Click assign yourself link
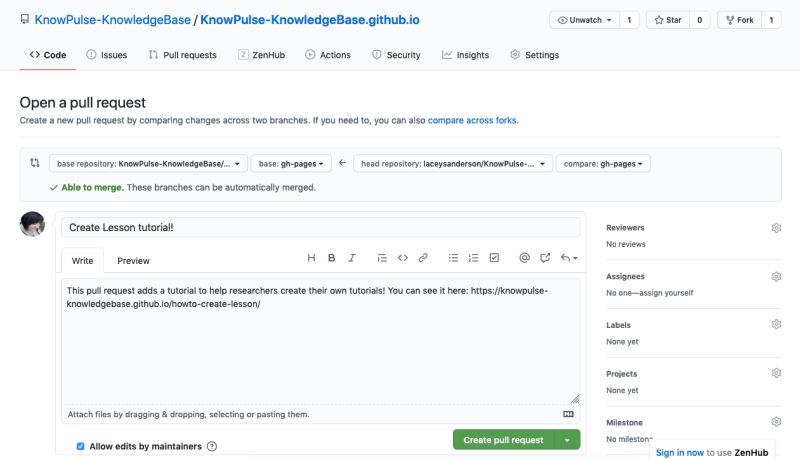Screen dimensions: 800x459 coord(664,293)
